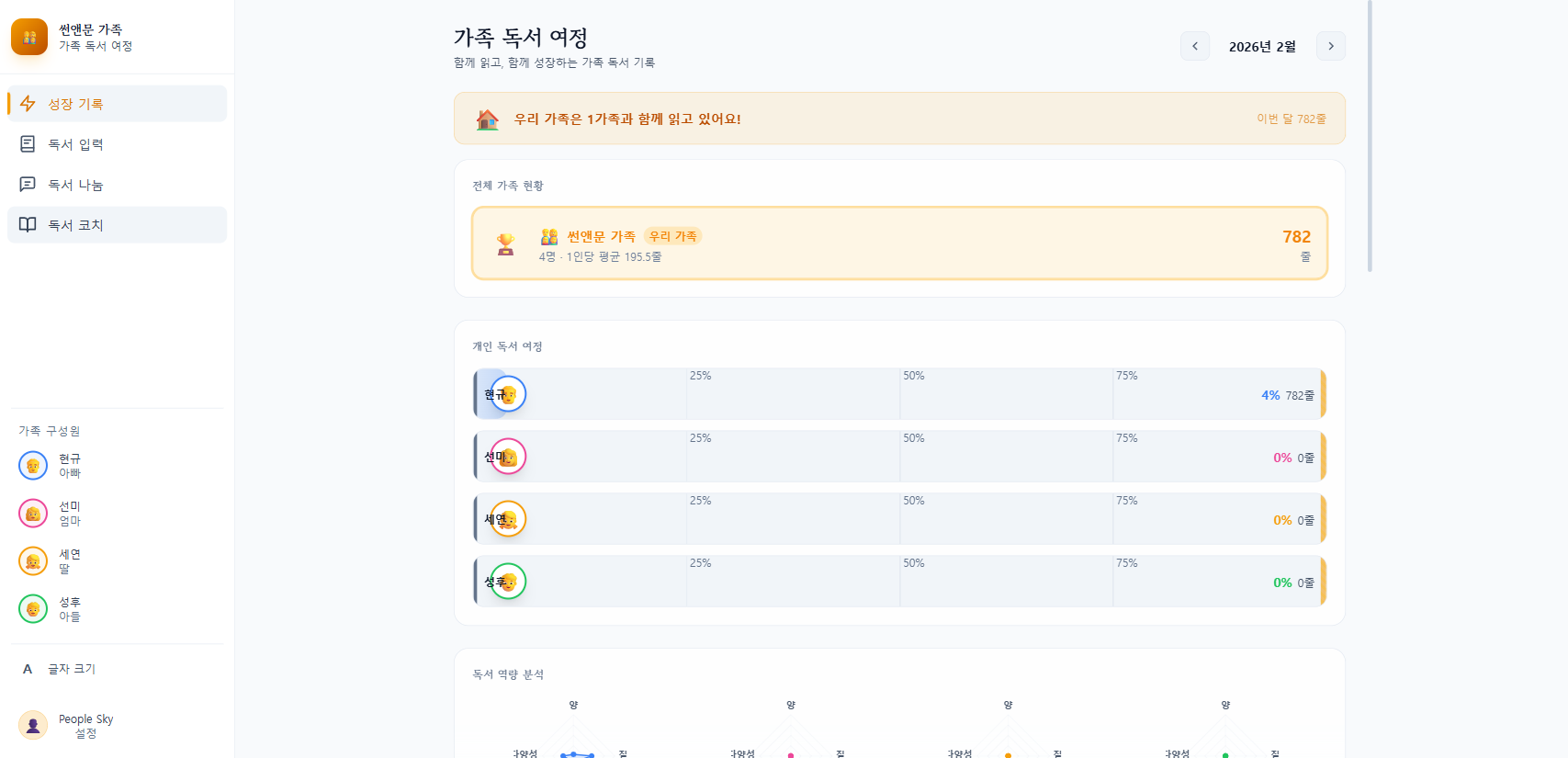Click the house icon in the orange banner
Image resolution: width=1568 pixels, height=758 pixels.
(488, 119)
